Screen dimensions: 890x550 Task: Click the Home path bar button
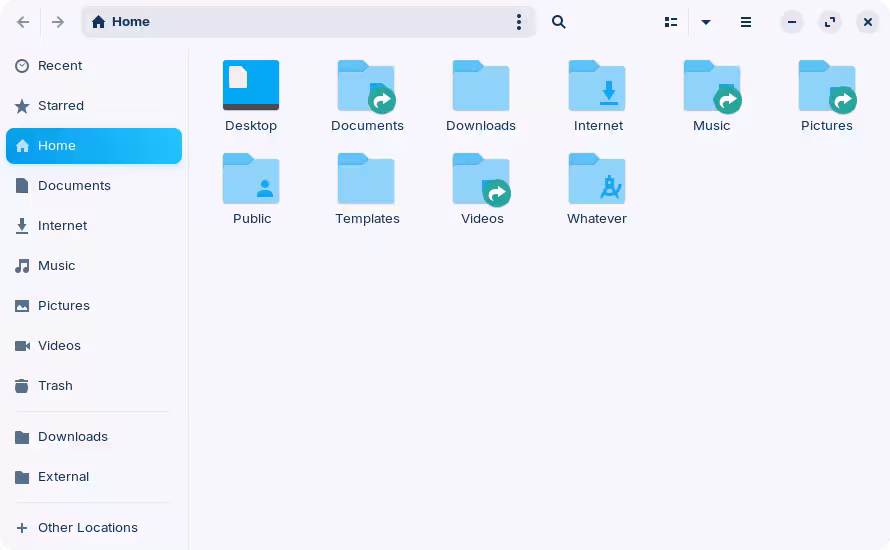tap(121, 22)
